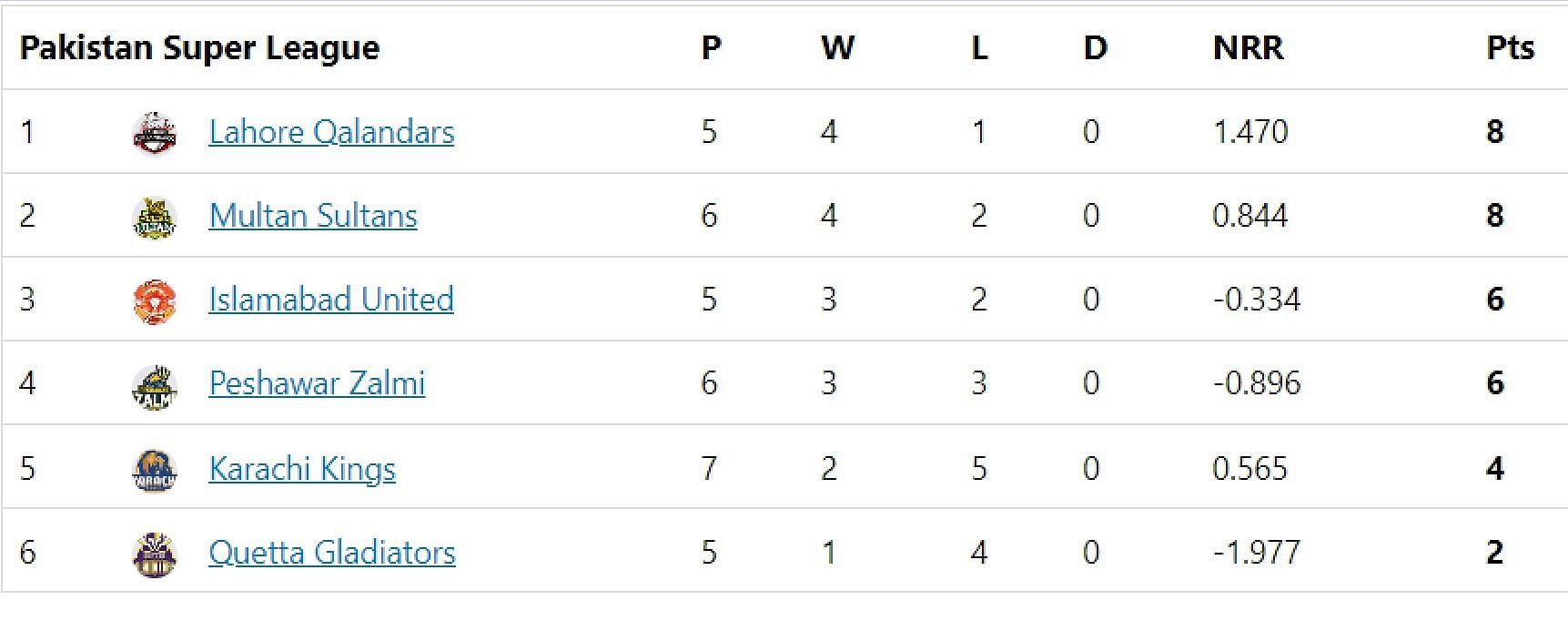Click the P column header
Image resolution: width=1568 pixels, height=621 pixels.
click(711, 47)
